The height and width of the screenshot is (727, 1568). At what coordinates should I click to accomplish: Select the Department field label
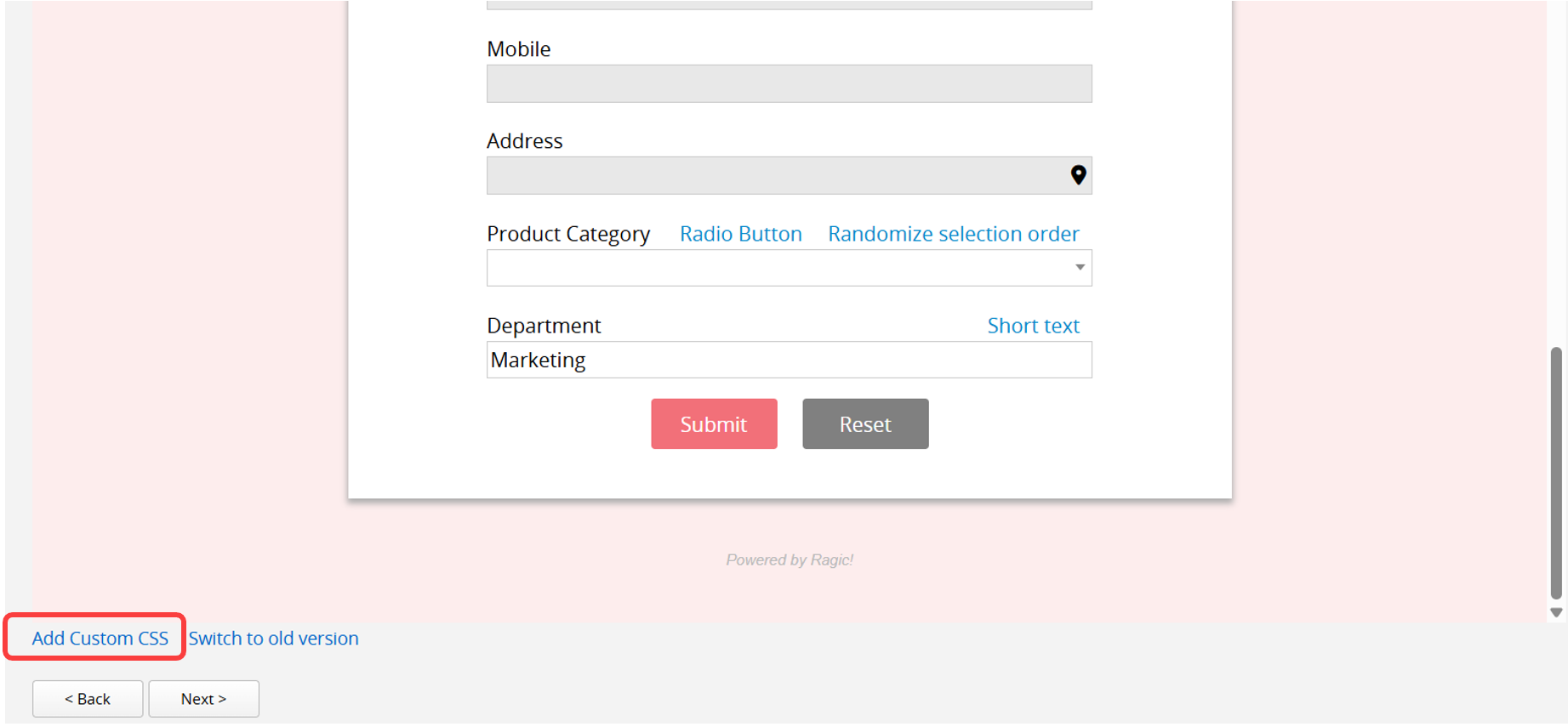point(544,326)
